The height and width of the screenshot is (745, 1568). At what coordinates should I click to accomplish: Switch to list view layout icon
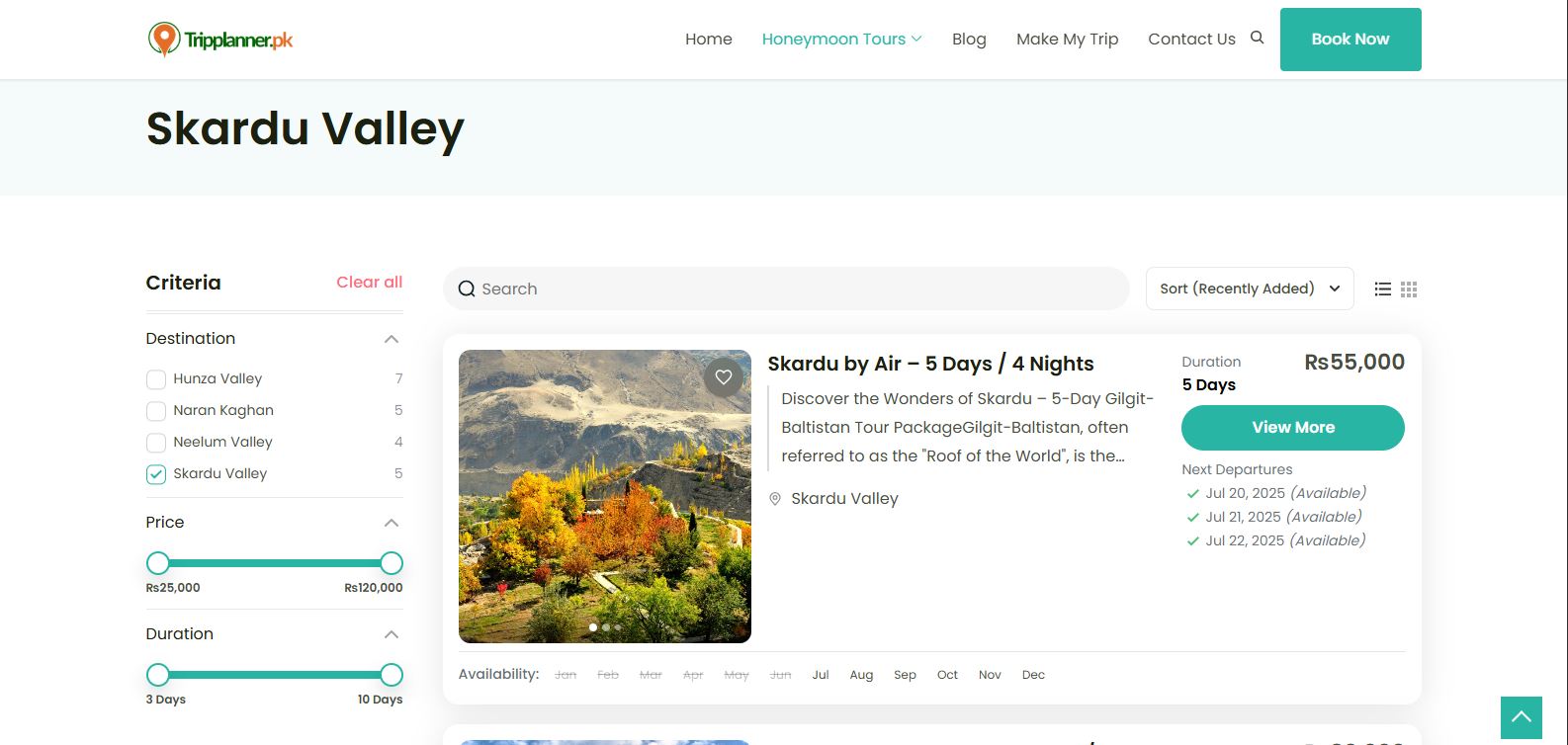(1383, 290)
